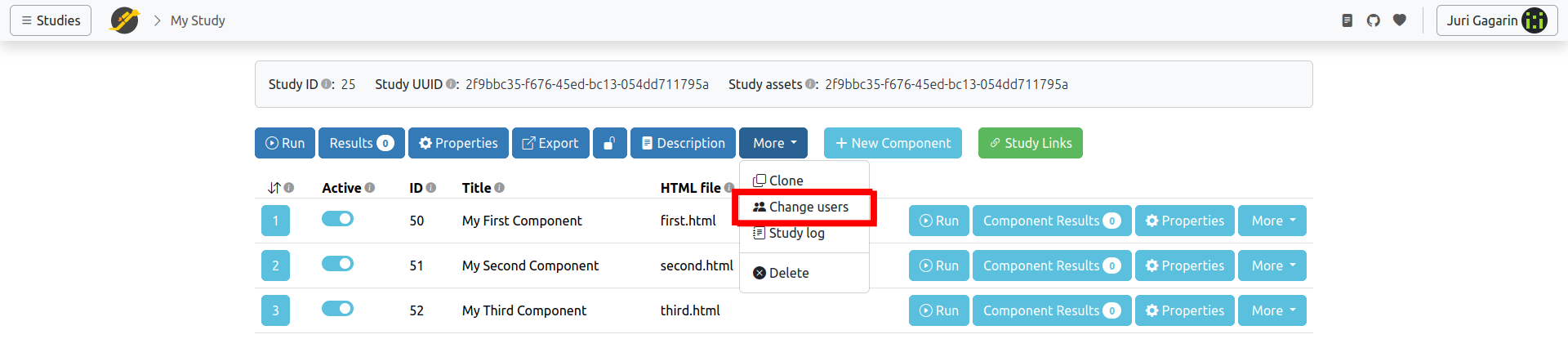The image size is (1568, 357).
Task: Run the study
Action: coord(285,143)
